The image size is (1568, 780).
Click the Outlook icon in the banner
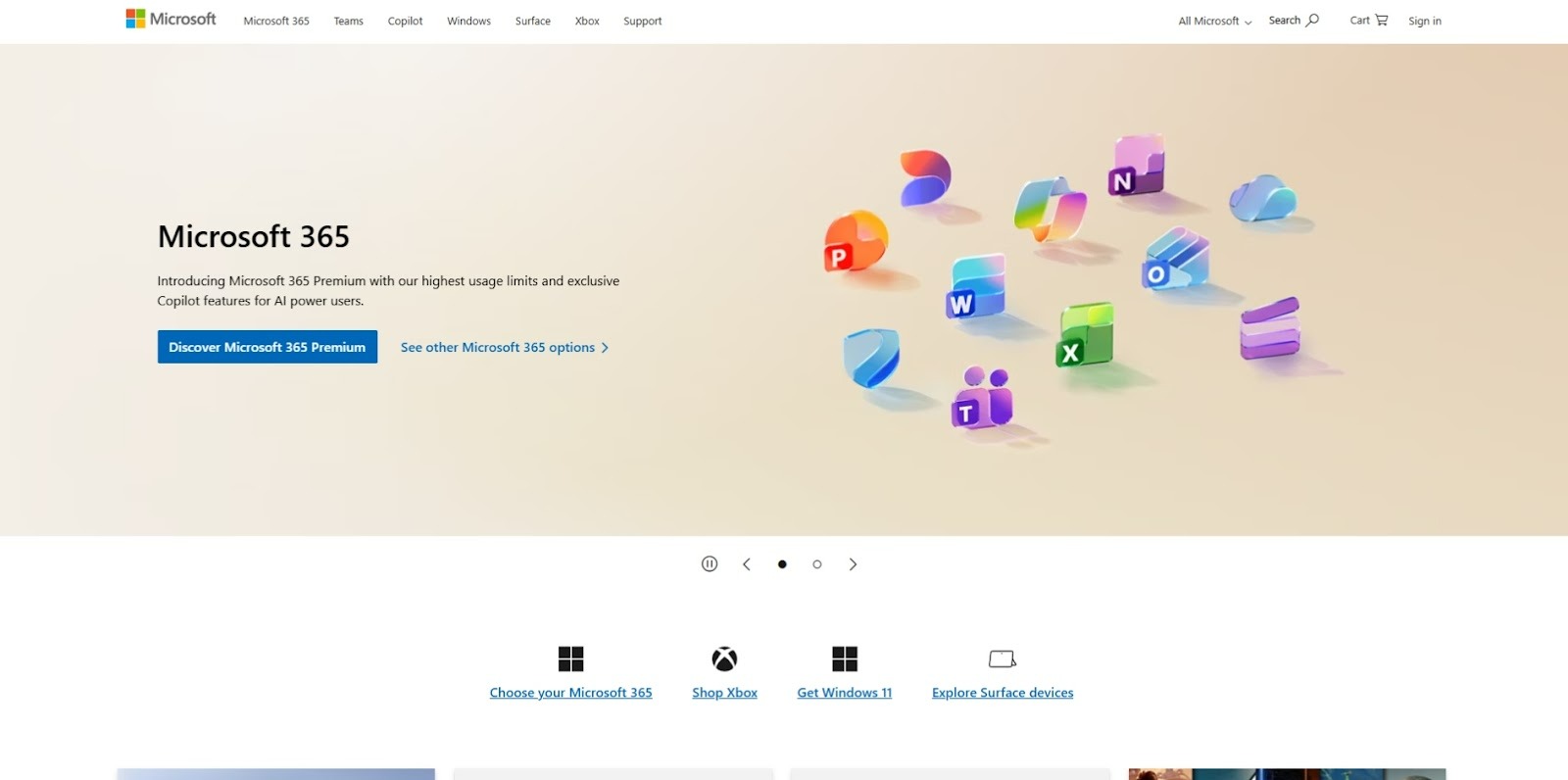tap(1174, 260)
